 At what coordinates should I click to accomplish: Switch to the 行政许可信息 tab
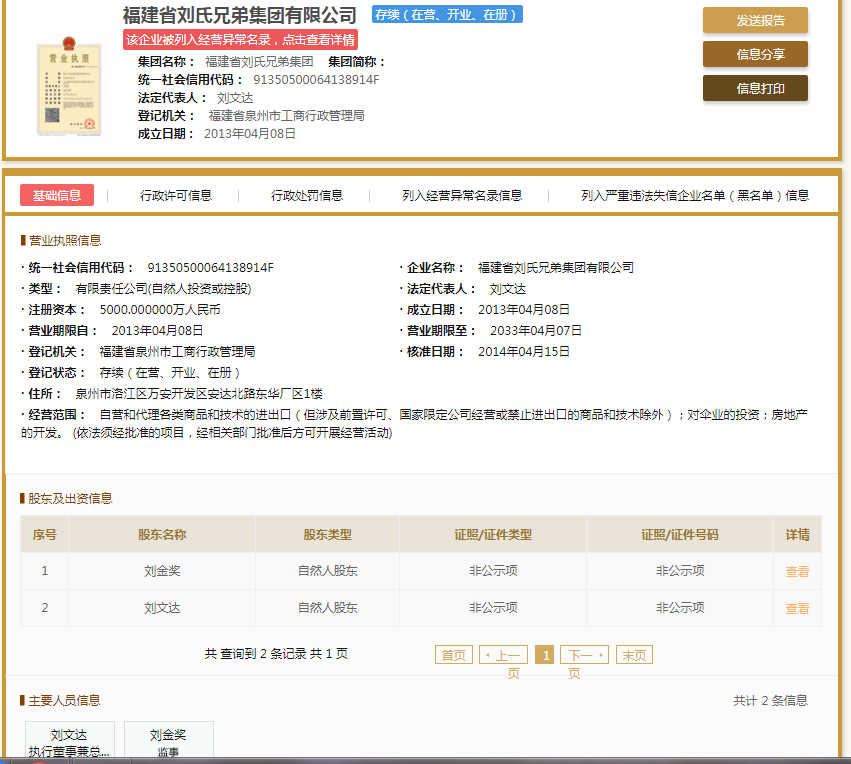coord(176,196)
